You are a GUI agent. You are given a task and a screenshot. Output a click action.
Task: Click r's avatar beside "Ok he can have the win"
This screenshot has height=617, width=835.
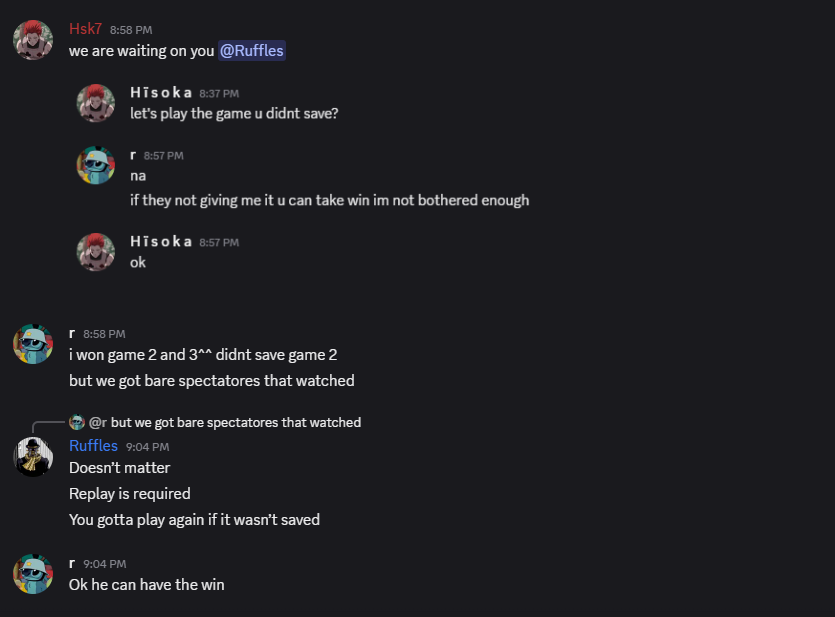(33, 574)
